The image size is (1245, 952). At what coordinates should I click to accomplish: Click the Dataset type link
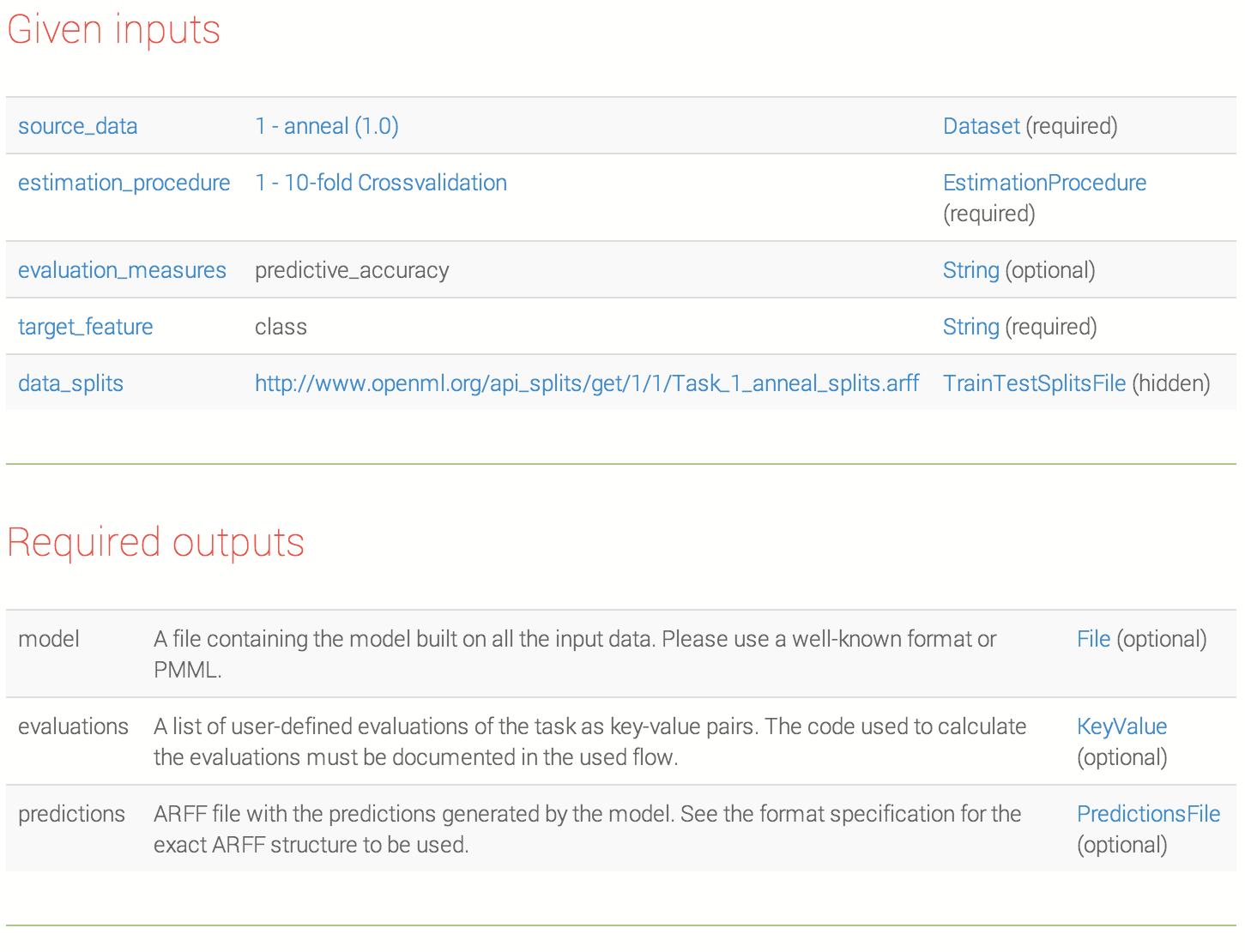[981, 126]
